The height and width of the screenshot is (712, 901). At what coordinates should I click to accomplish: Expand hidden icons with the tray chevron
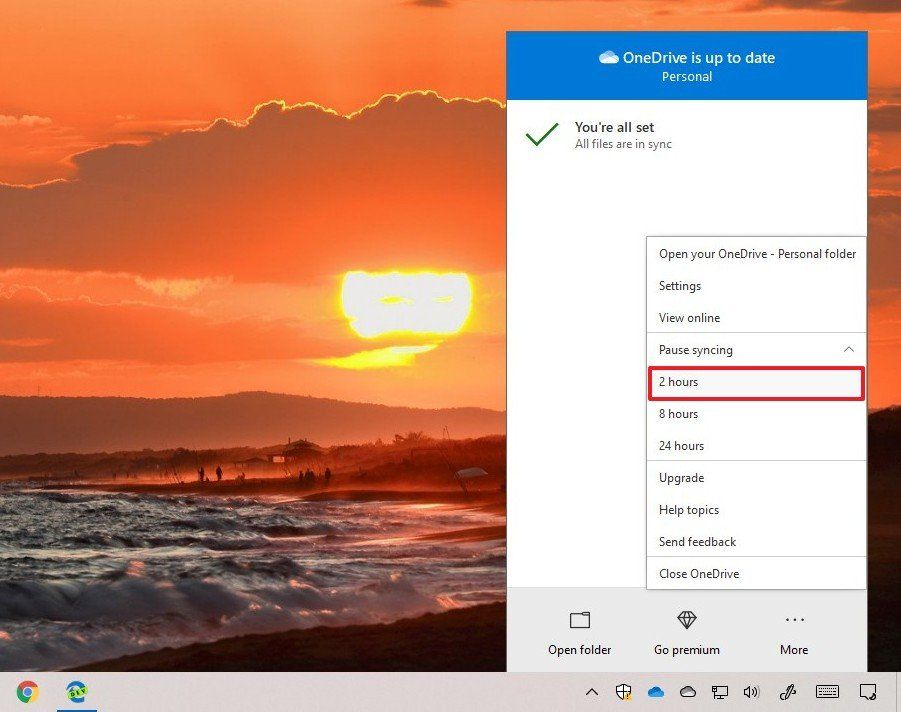[592, 691]
